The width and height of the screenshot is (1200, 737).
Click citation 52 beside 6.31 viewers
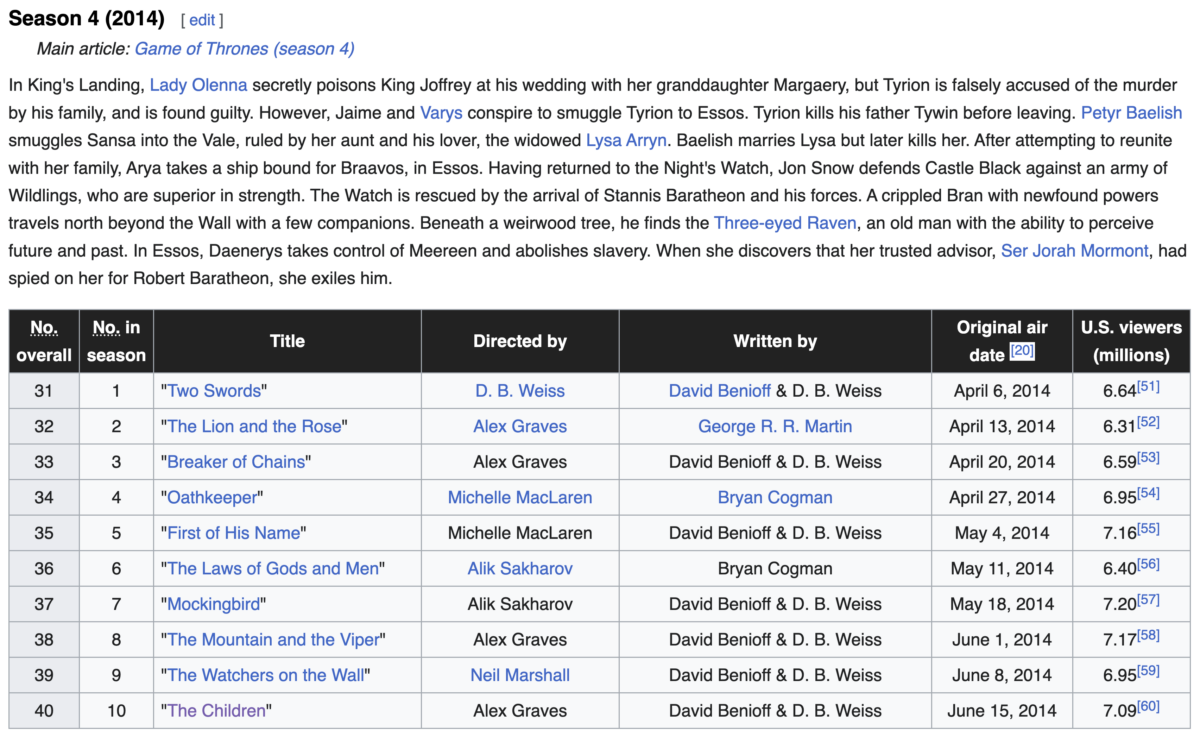pos(1148,421)
